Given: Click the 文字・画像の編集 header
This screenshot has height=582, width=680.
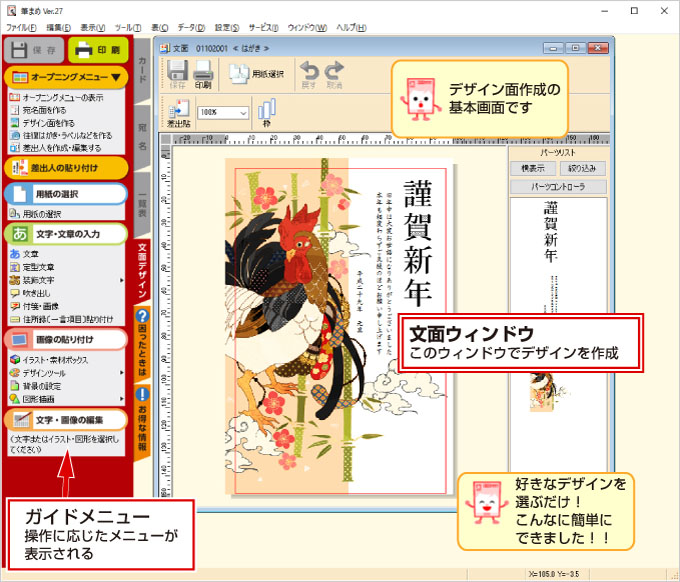Looking at the screenshot, I should [66, 420].
